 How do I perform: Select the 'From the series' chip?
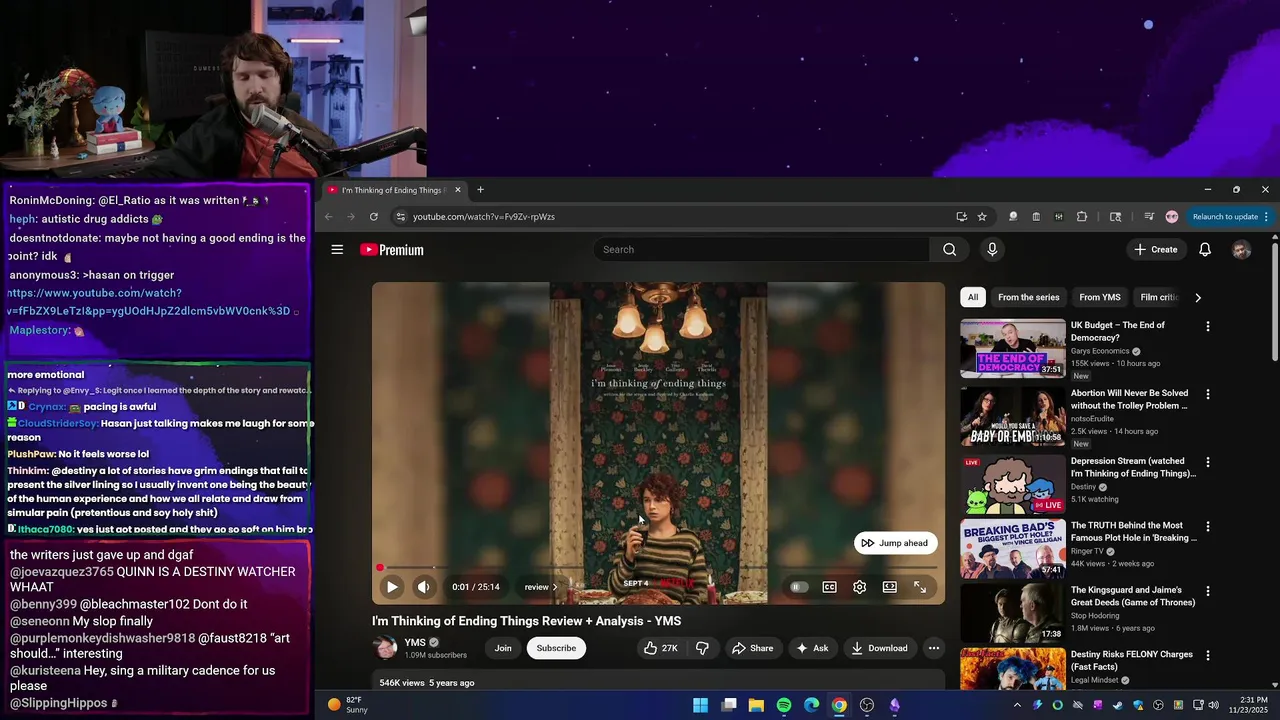(1028, 297)
